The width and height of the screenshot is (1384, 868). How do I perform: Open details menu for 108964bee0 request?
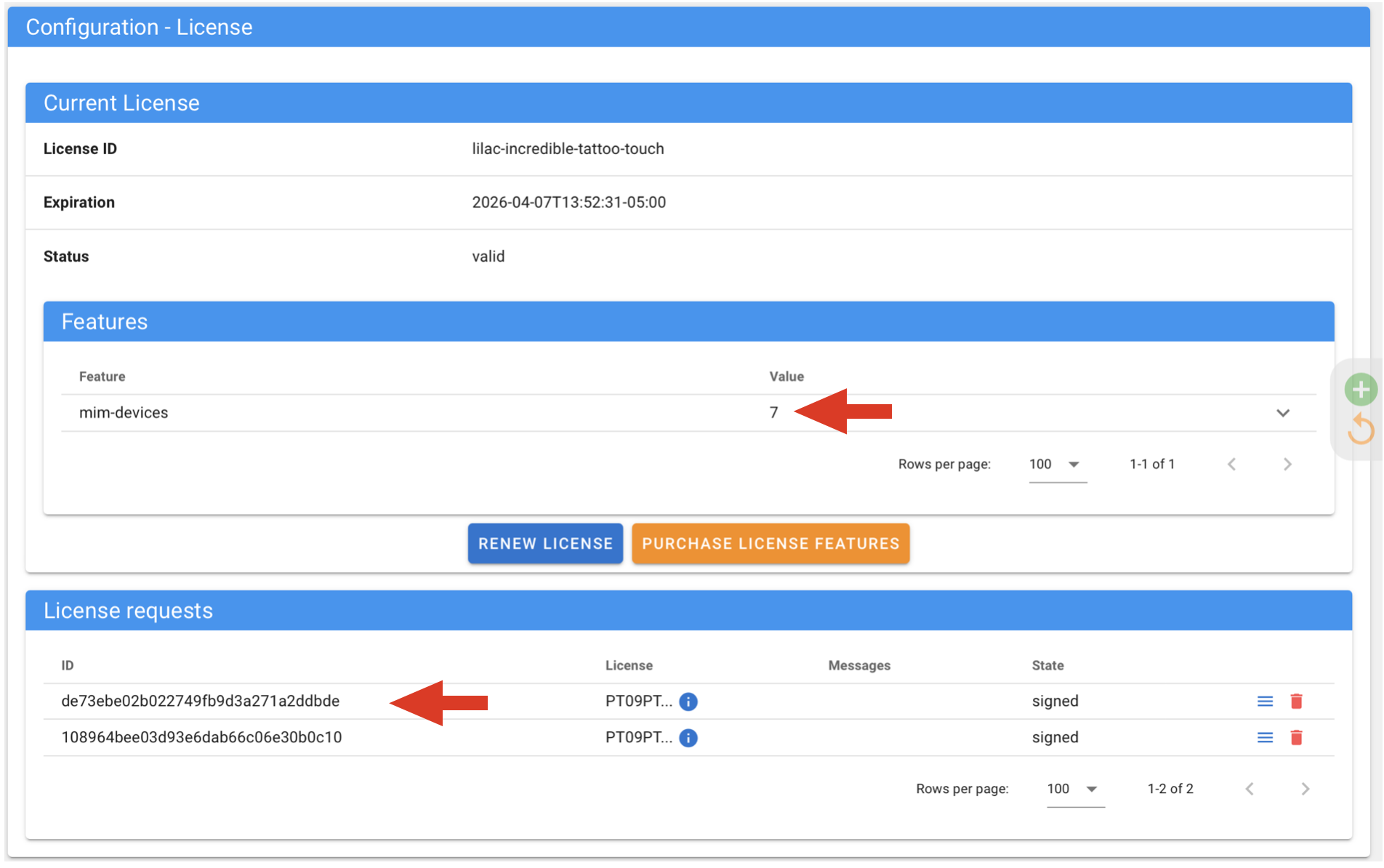(1265, 738)
